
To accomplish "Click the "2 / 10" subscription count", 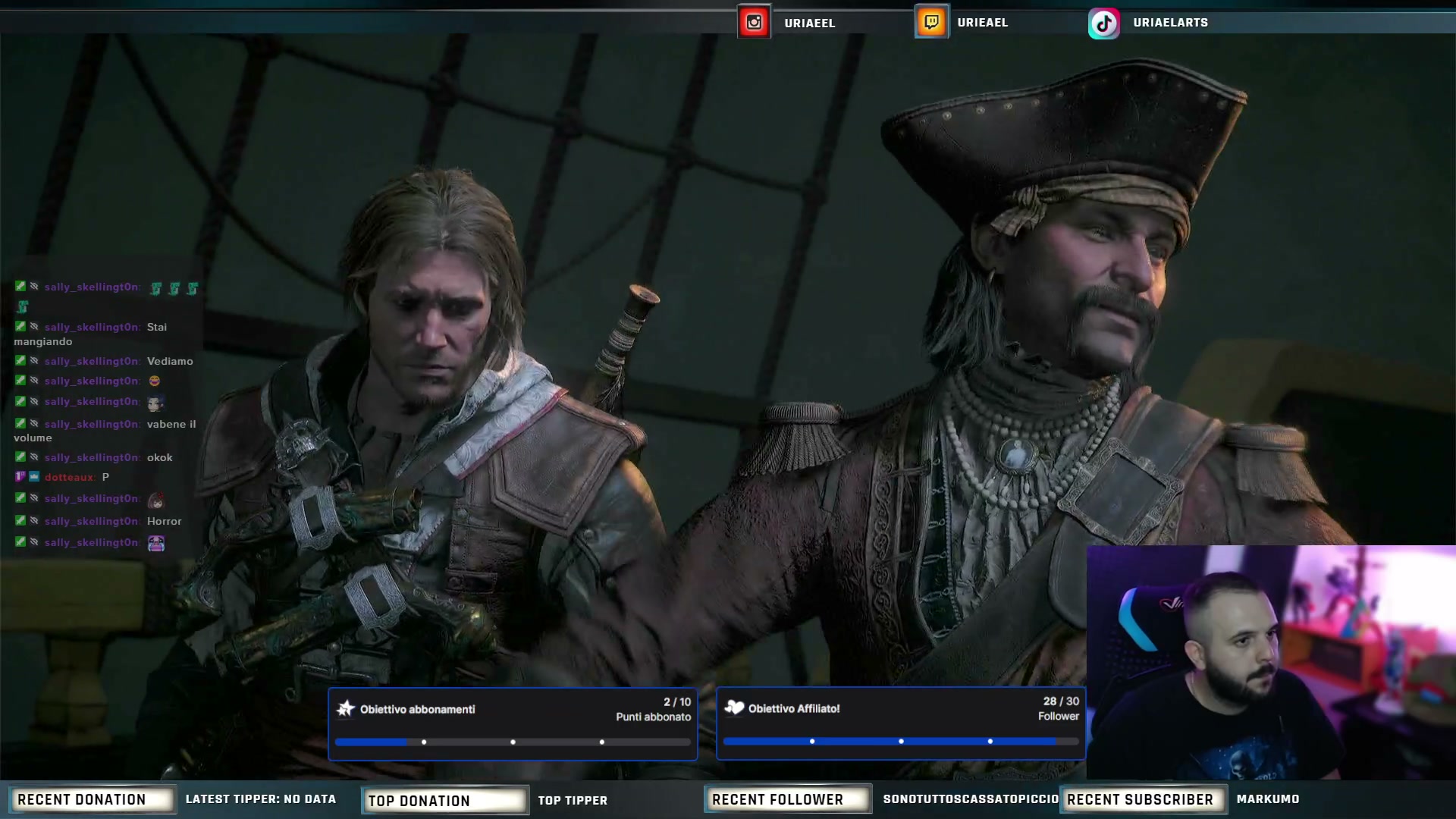I will tap(677, 701).
